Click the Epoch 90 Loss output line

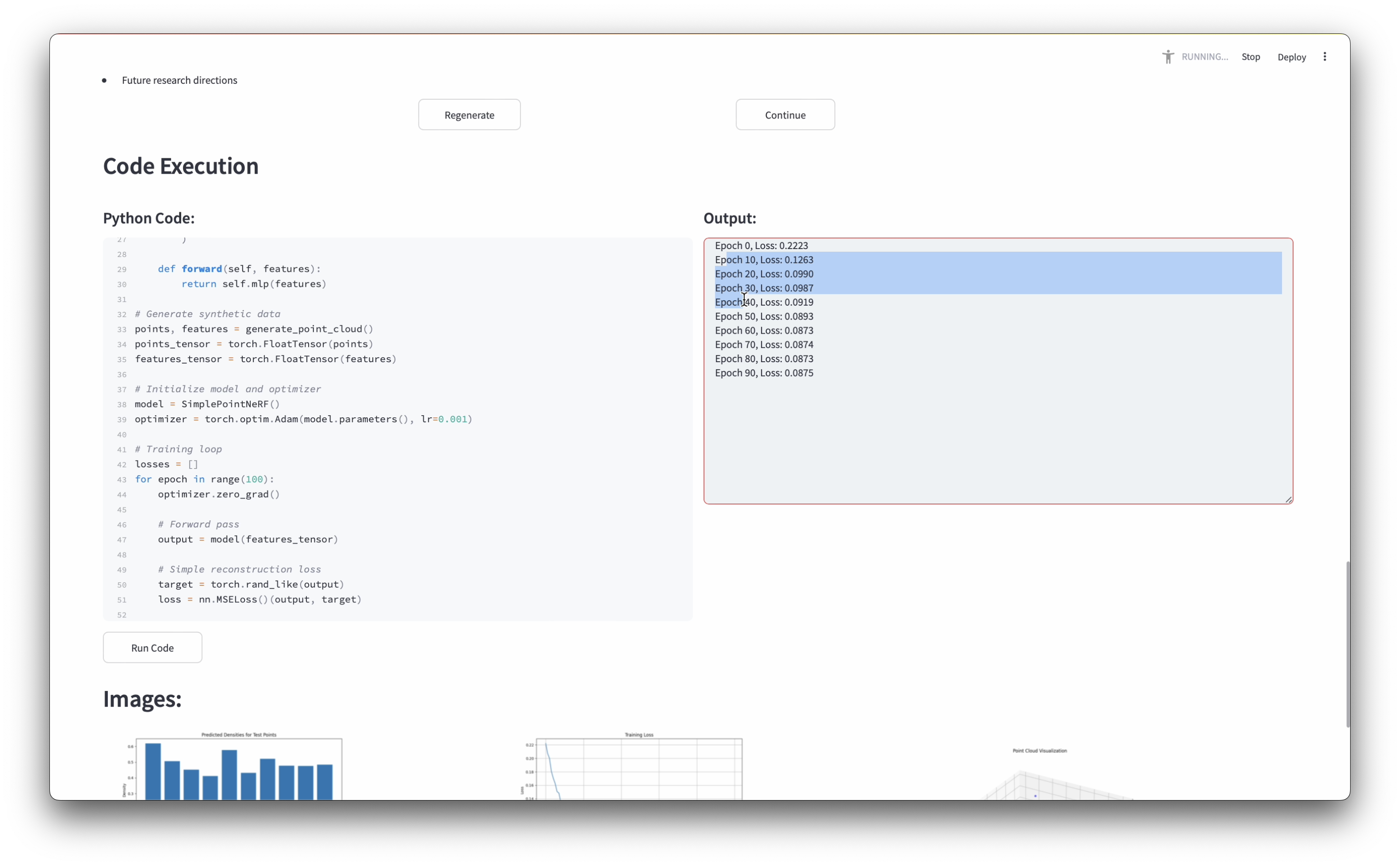764,373
